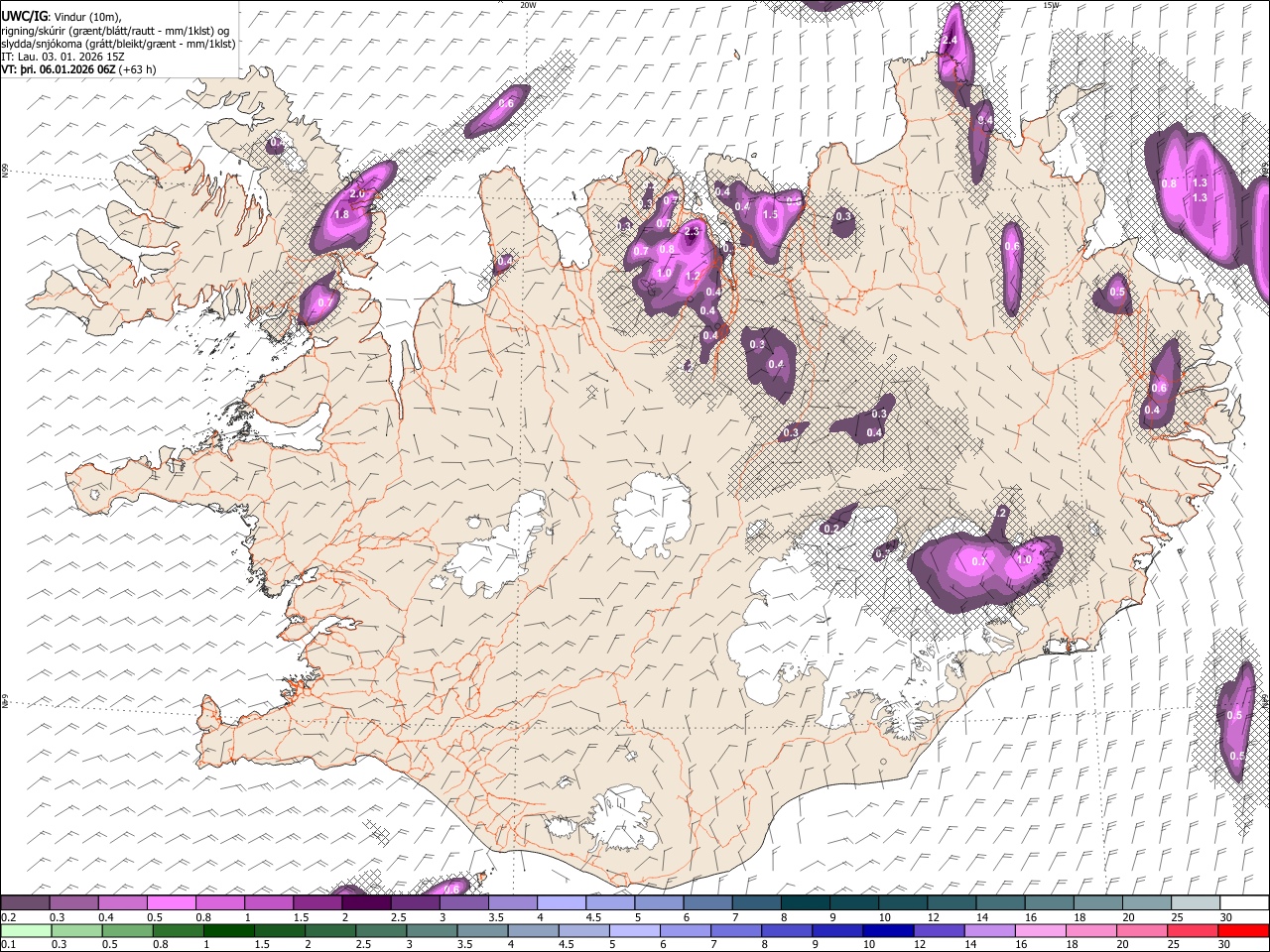Click the 2.4 precipitation value at north coast
The width and height of the screenshot is (1270, 952).
point(950,41)
